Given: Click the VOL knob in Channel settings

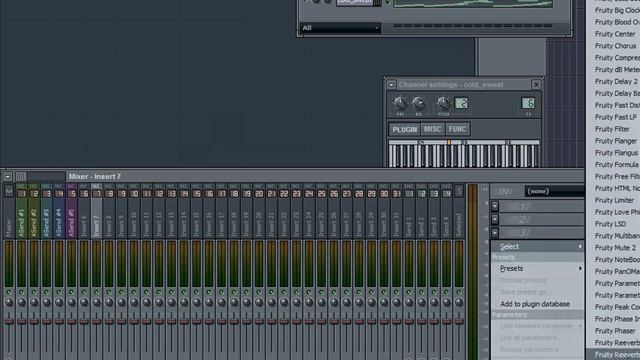Looking at the screenshot, I should point(418,103).
